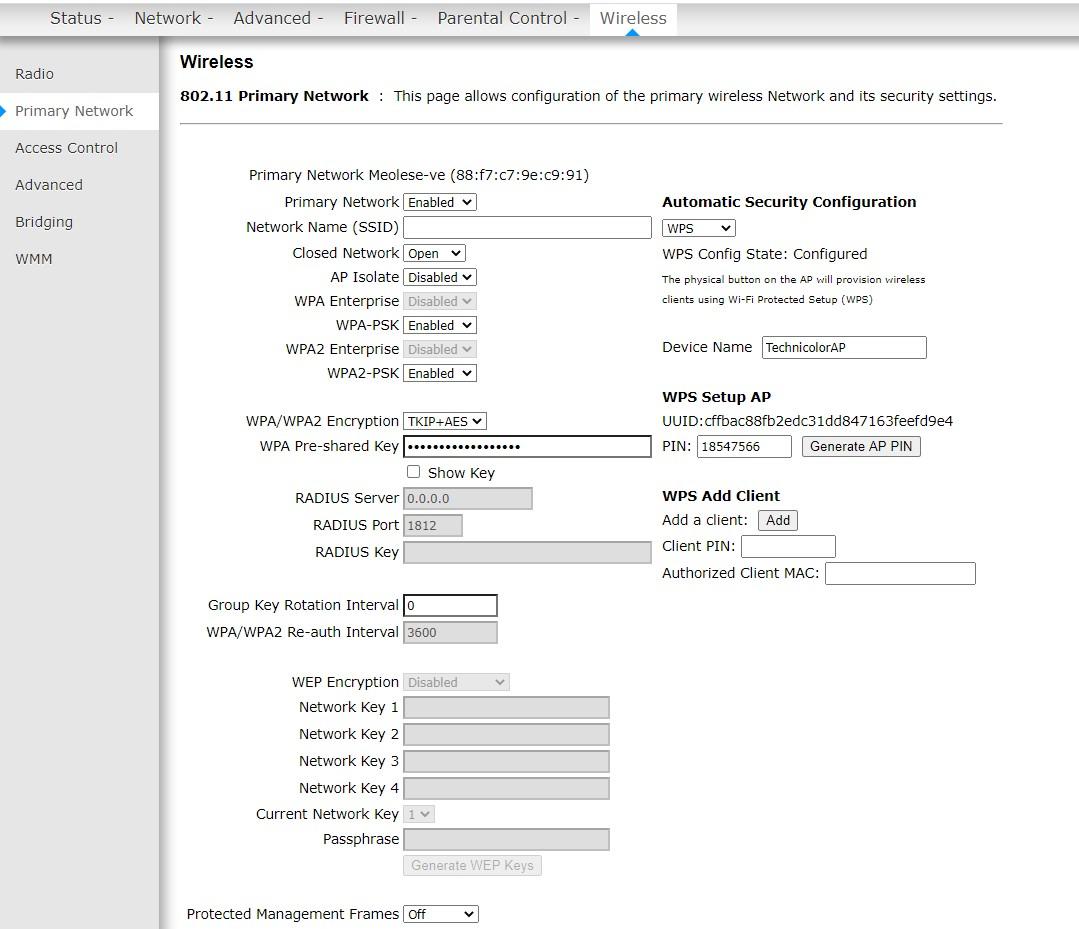The width and height of the screenshot is (1079, 929).
Task: Open WPA/WPA2 Encryption dropdown
Action: tap(445, 421)
